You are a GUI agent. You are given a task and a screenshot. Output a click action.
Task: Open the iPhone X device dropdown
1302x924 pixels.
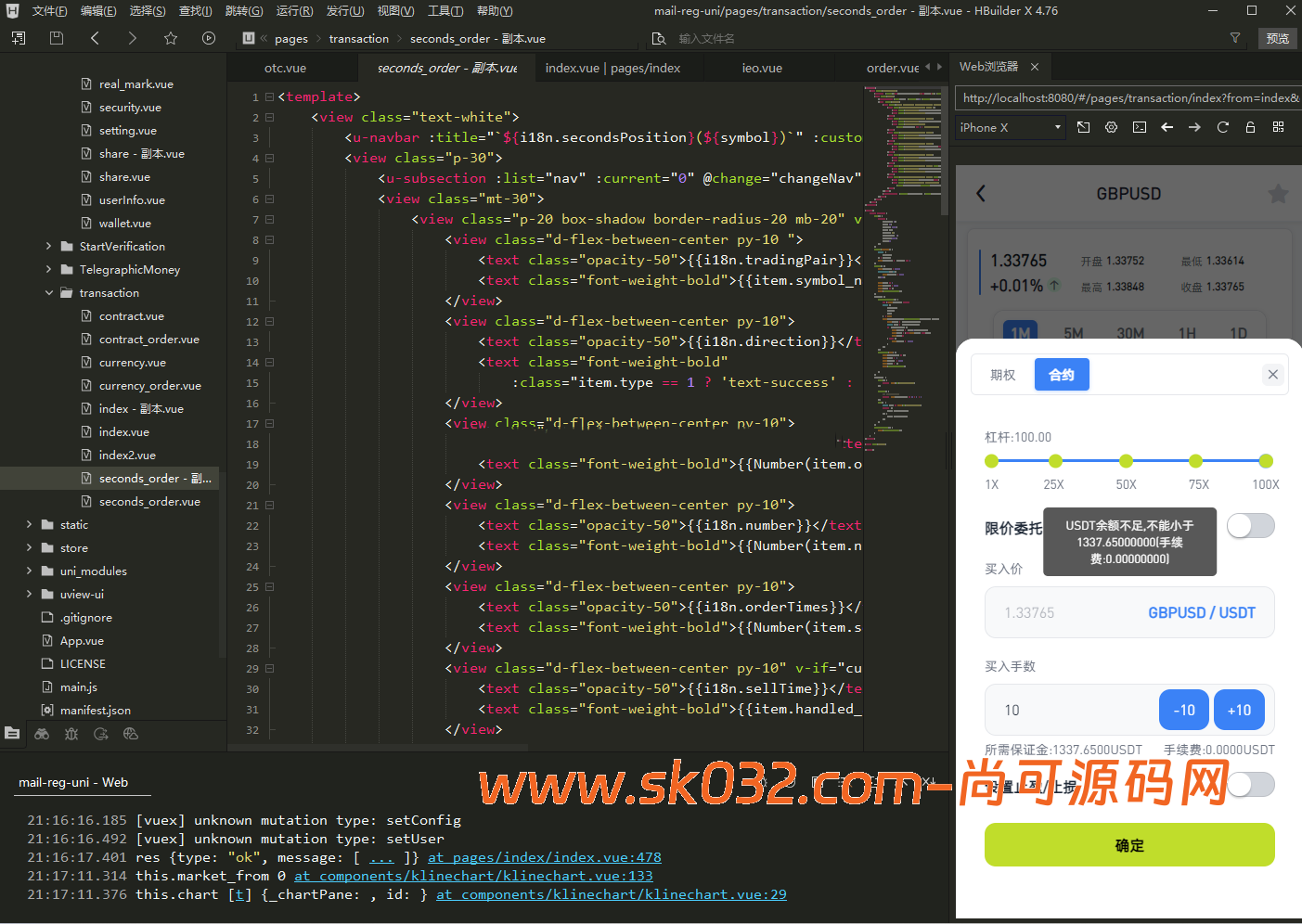[x=1011, y=127]
